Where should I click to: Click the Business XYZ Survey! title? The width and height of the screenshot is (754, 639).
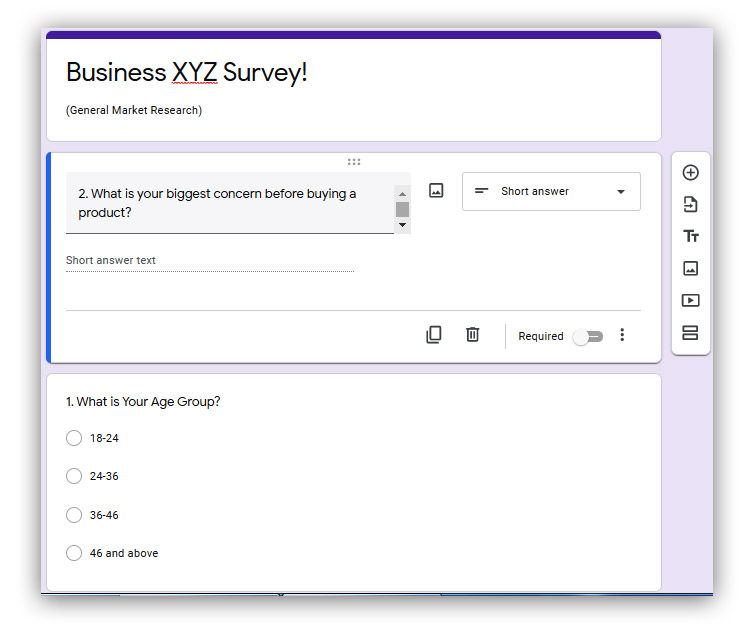click(x=187, y=73)
